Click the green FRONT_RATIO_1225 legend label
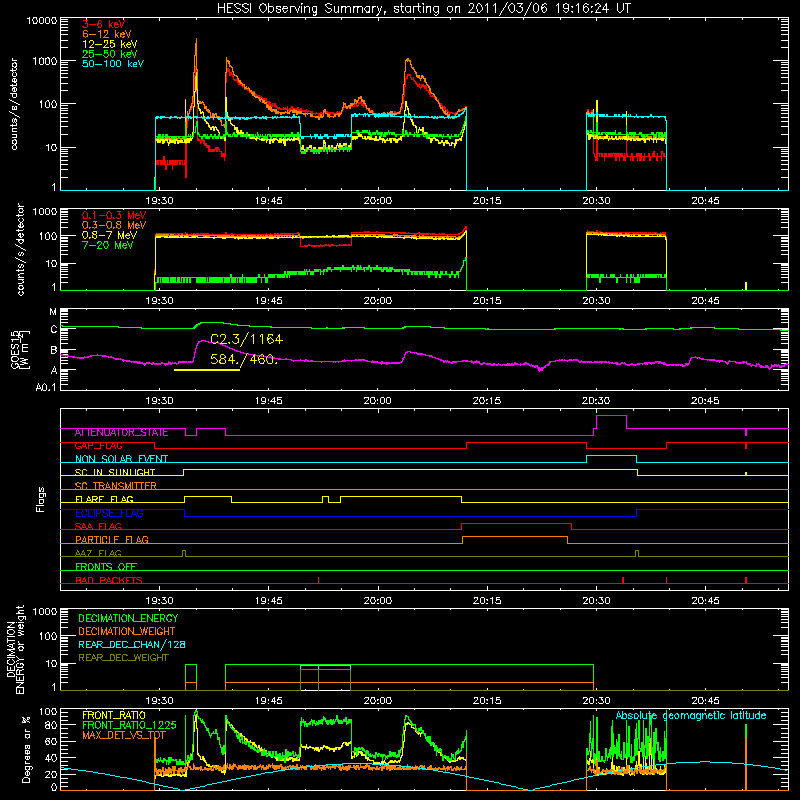Screen dimensions: 800x800 (x=129, y=725)
